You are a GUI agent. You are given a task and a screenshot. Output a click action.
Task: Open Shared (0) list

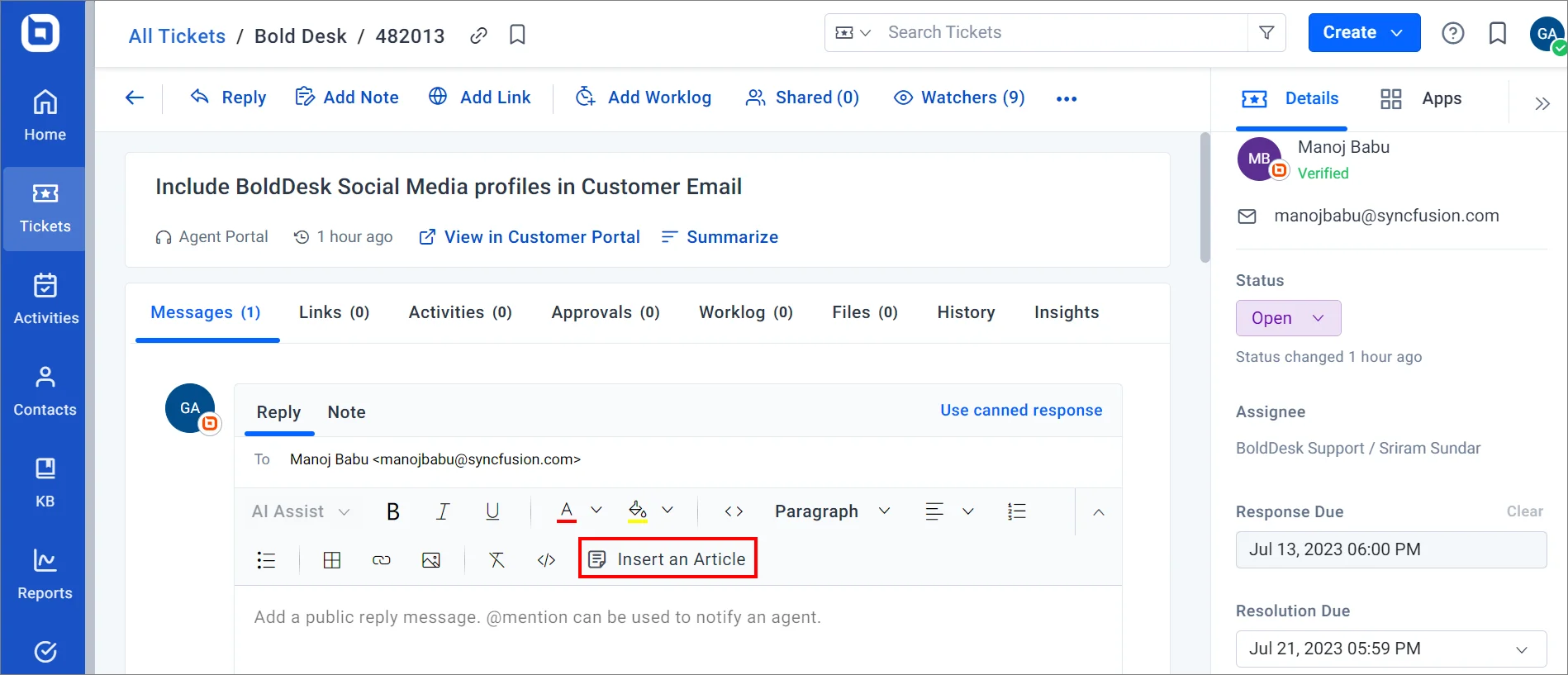802,98
